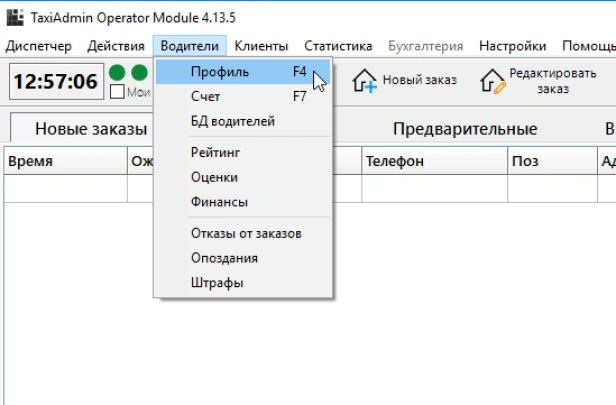Click 'Финансы' in the Водители menu
616x405 pixels.
pos(219,202)
